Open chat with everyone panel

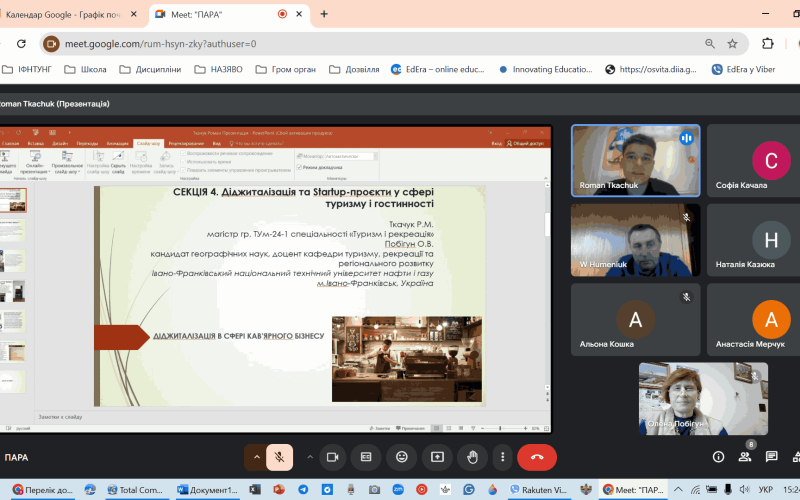pyautogui.click(x=771, y=457)
